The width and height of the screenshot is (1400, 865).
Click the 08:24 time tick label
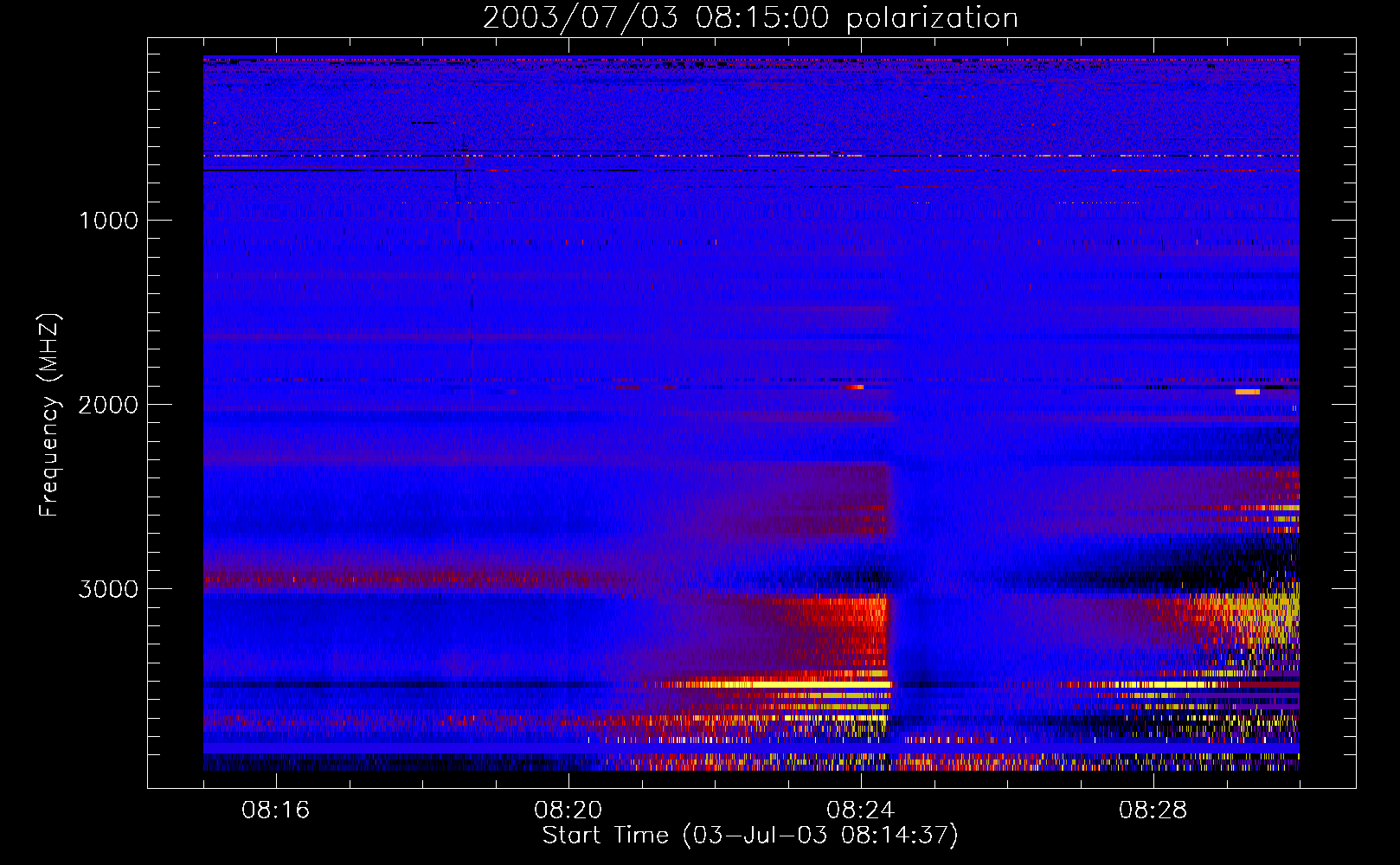861,811
